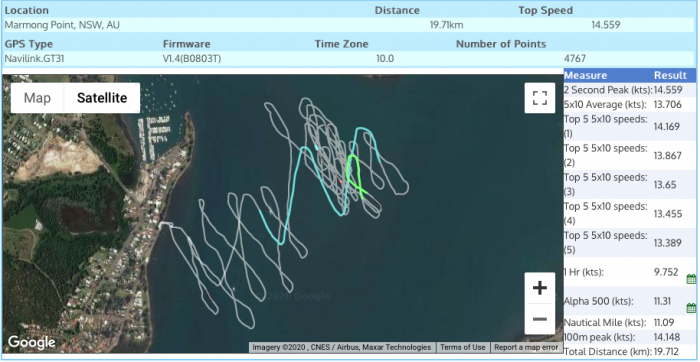
Task: Click the Measure column header
Action: click(585, 75)
